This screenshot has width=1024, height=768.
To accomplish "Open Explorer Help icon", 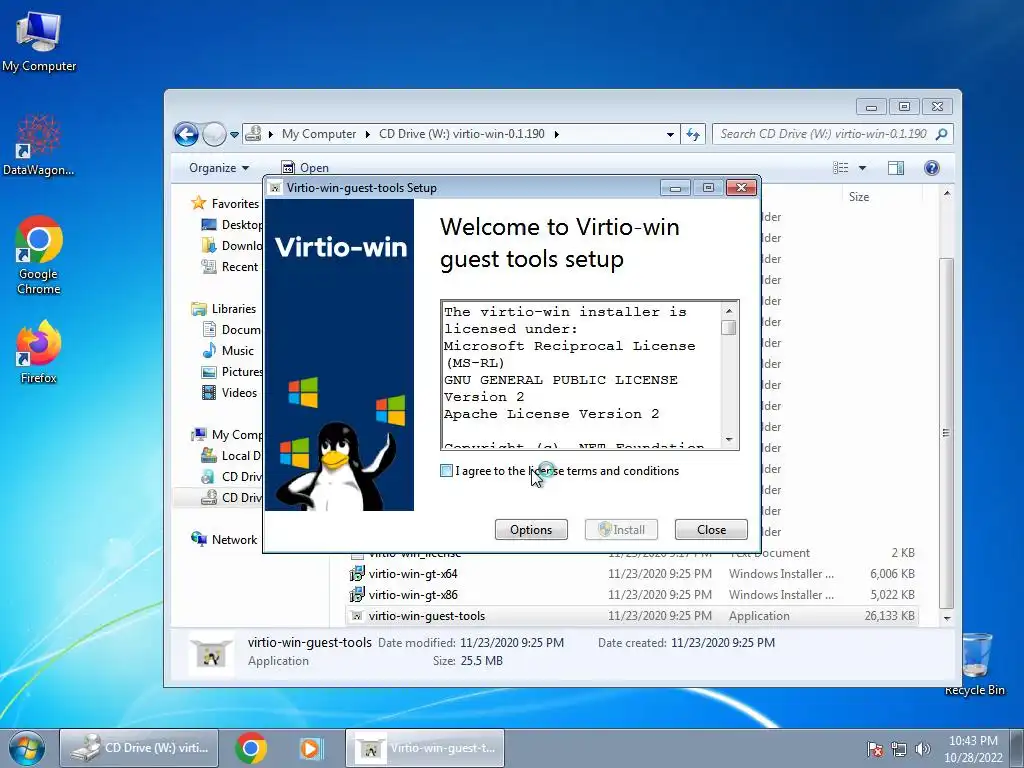I will click(x=932, y=168).
